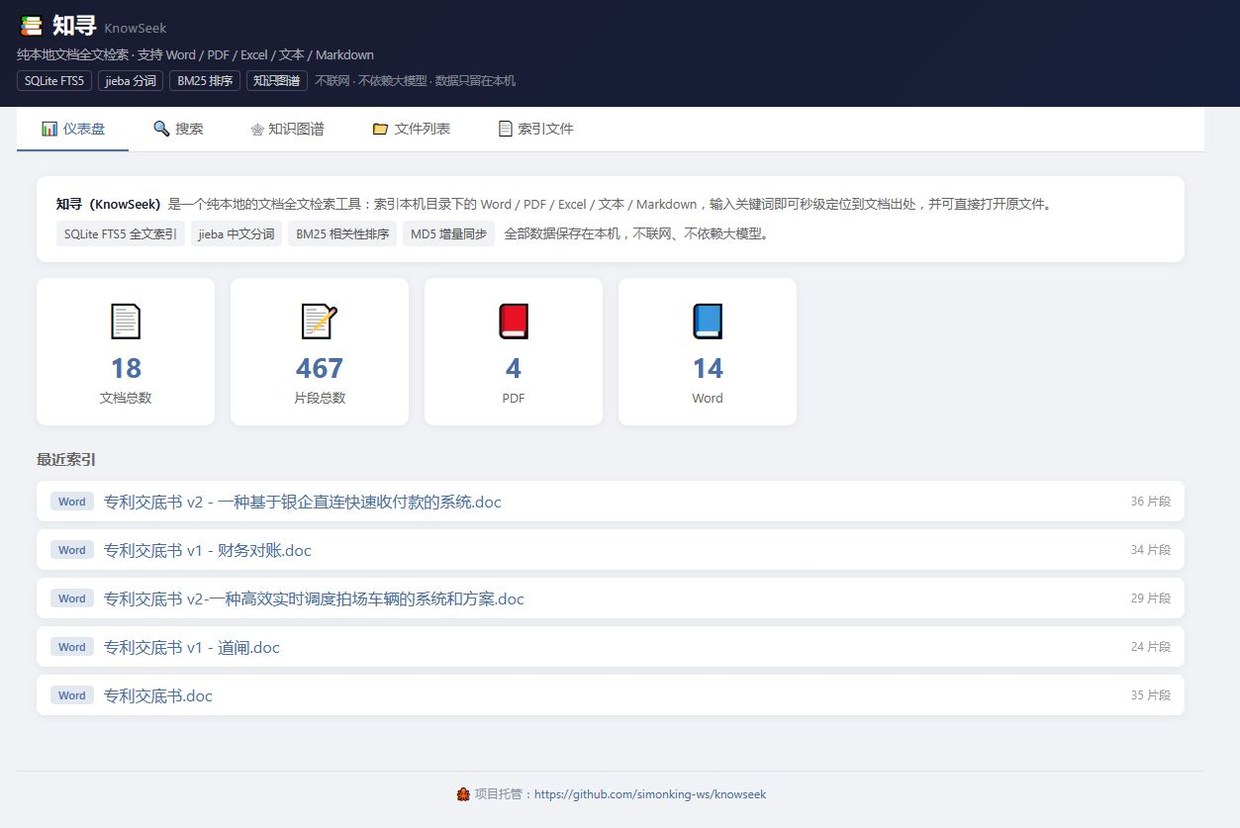
Task: Click Word badge on 财务对账 row
Action: [x=72, y=550]
